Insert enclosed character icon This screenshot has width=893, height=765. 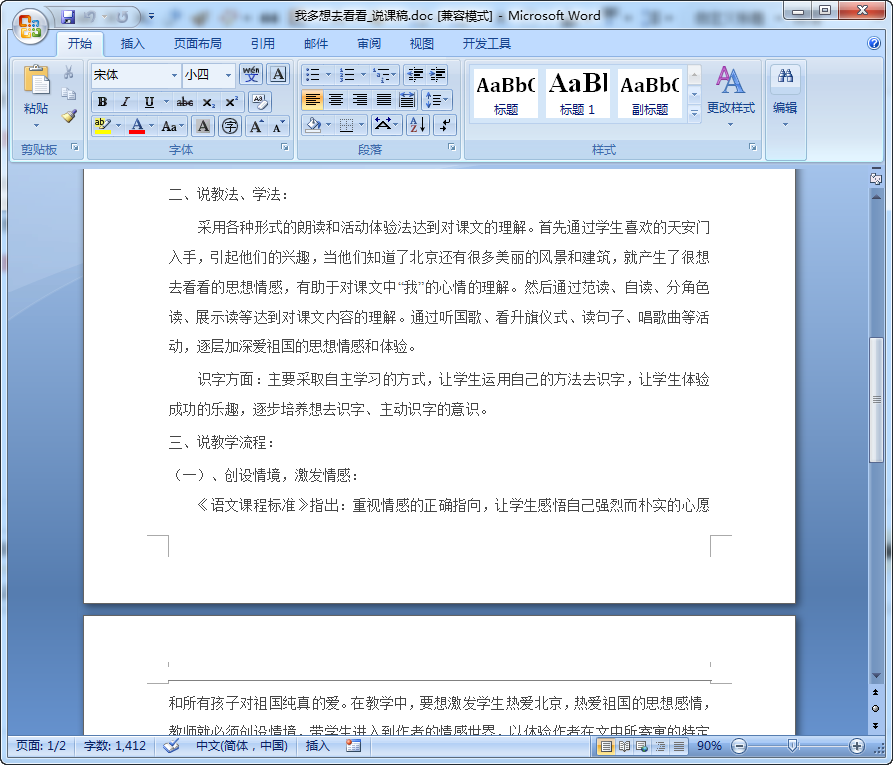[230, 126]
